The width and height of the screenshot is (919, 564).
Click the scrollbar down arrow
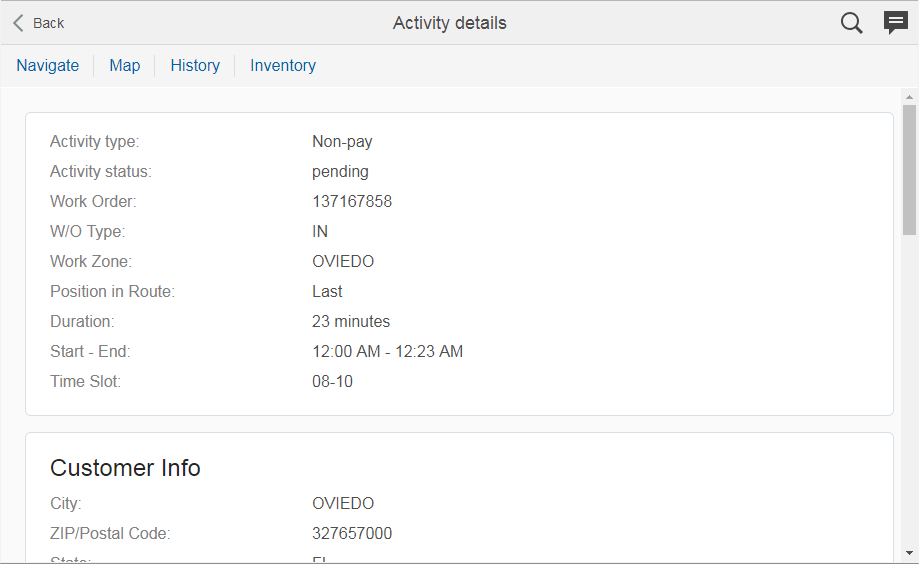909,552
